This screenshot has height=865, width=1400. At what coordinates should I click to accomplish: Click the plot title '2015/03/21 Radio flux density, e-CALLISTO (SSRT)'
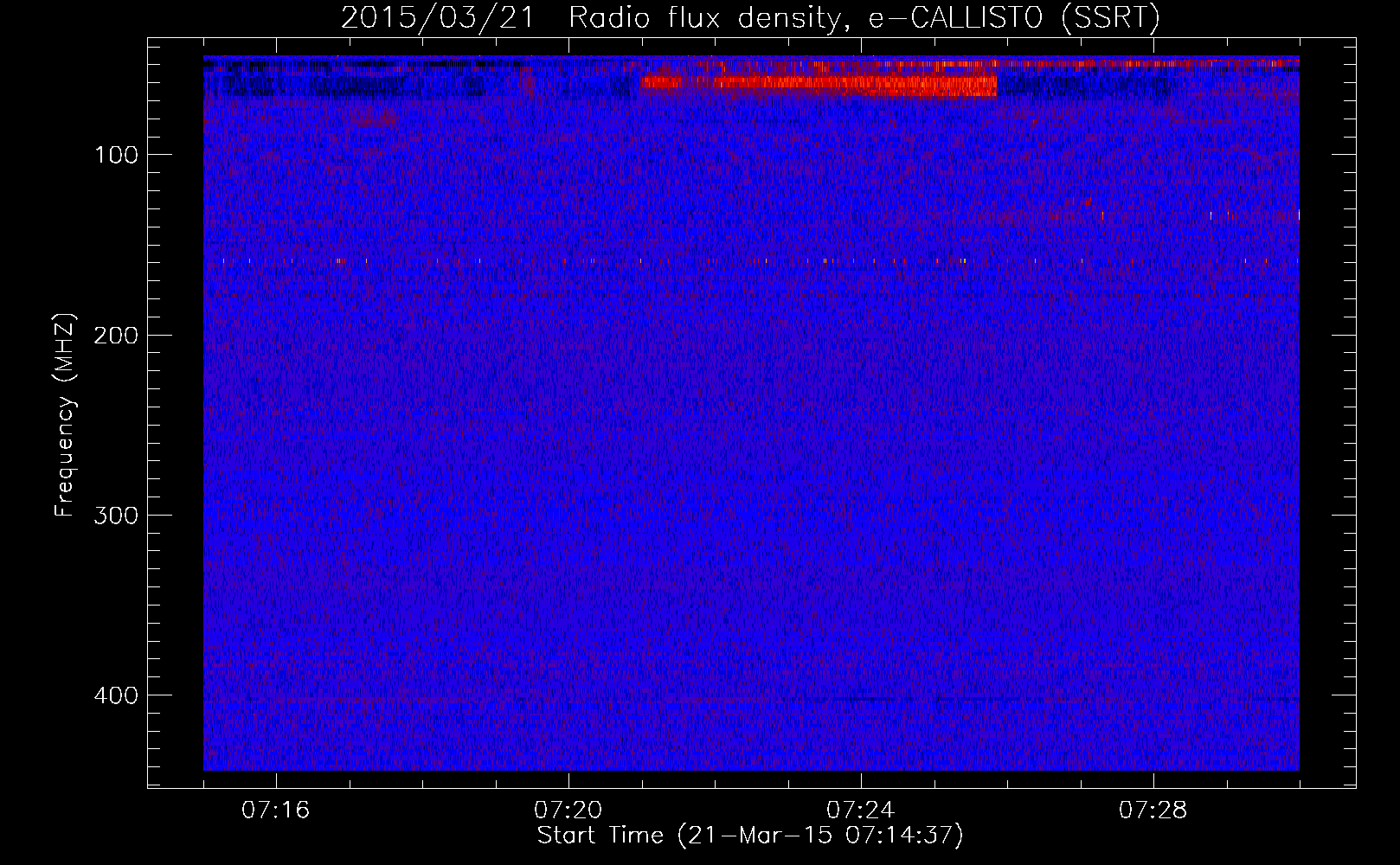[x=750, y=17]
